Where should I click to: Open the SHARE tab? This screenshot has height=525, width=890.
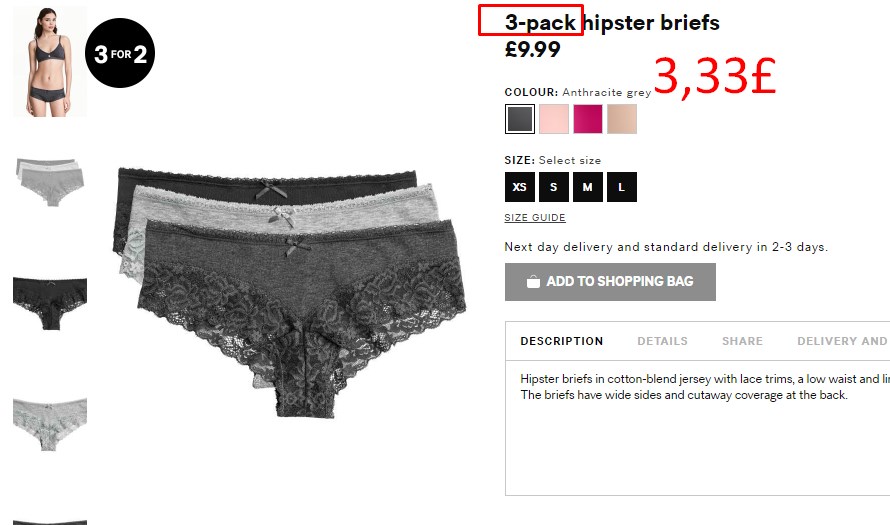pos(742,341)
